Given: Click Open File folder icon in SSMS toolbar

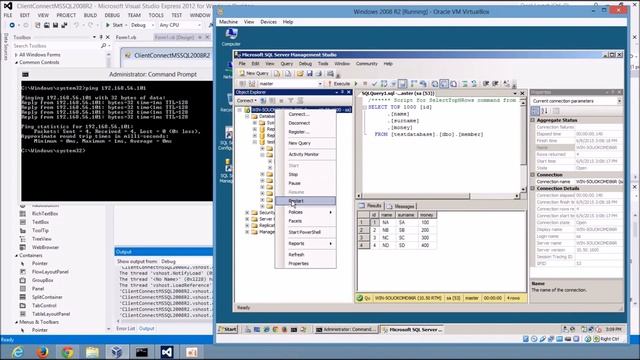Looking at the screenshot, I should (x=300, y=73).
